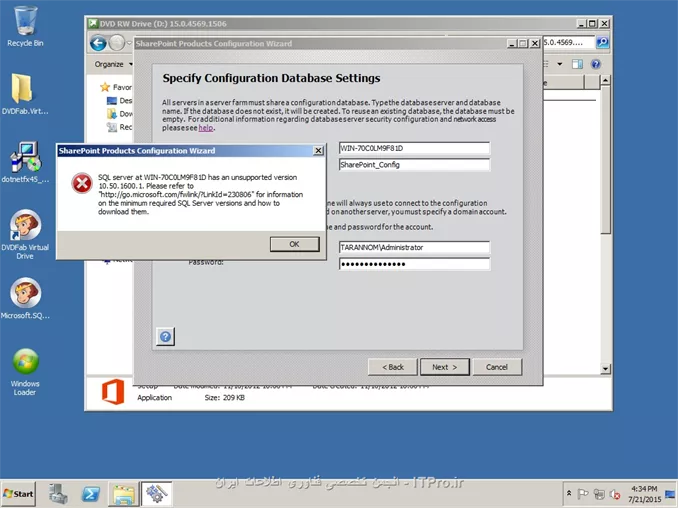
Task: Go to previous step with < Back
Action: 393,367
